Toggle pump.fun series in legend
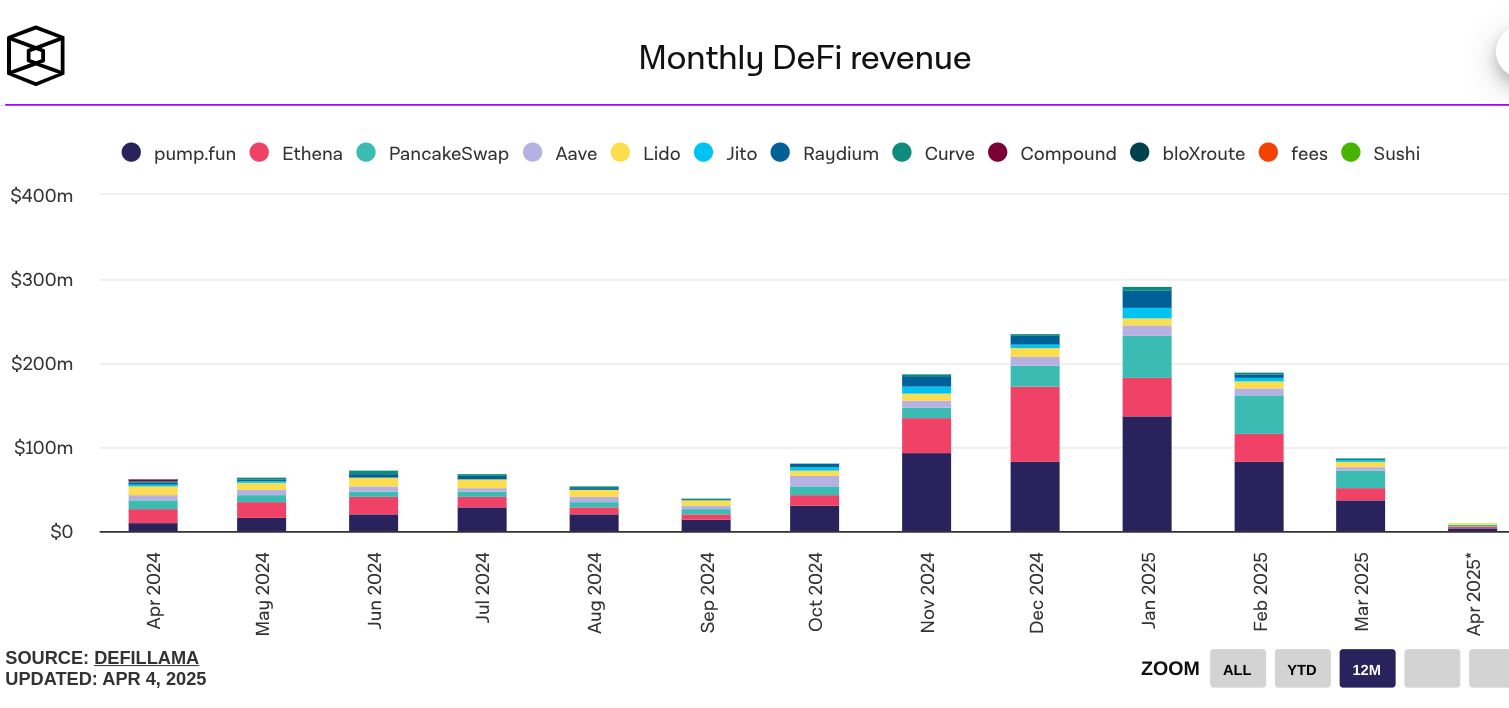The height and width of the screenshot is (708, 1509). tap(179, 153)
